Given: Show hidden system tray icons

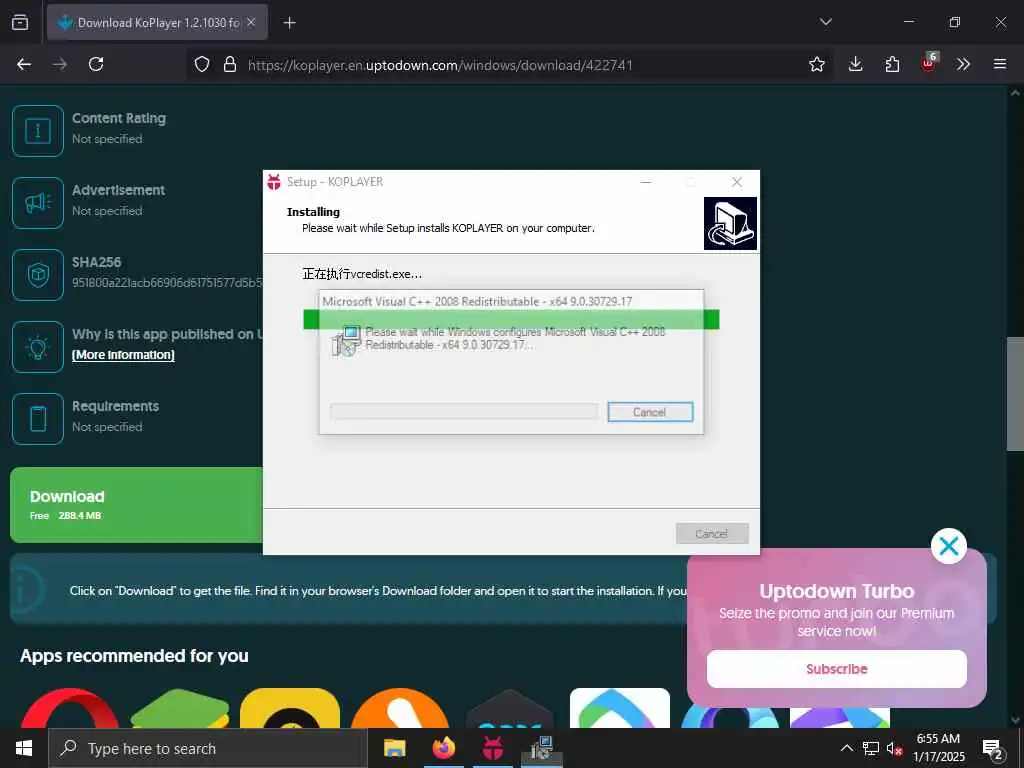Looking at the screenshot, I should 846,748.
